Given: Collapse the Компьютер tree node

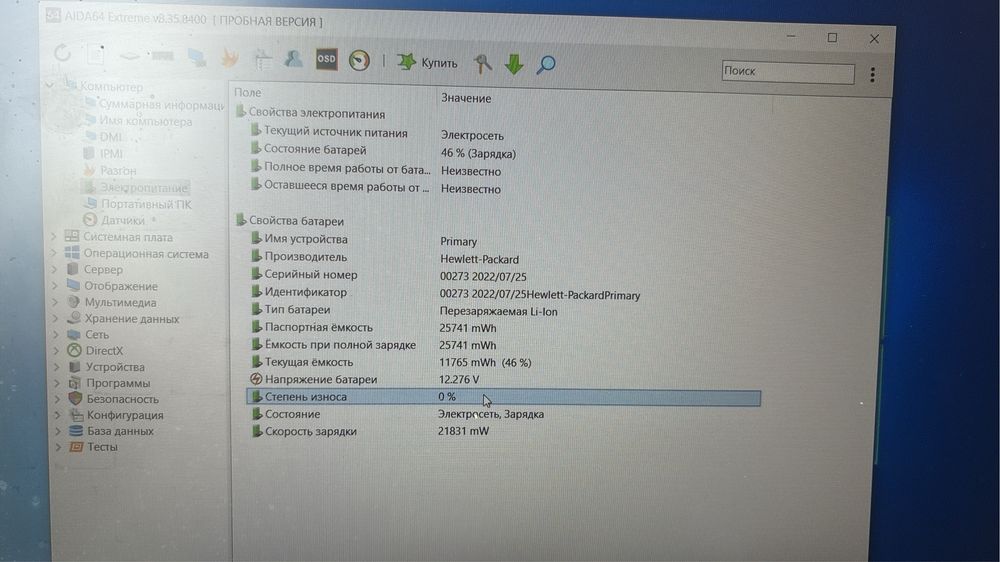Looking at the screenshot, I should 50,85.
